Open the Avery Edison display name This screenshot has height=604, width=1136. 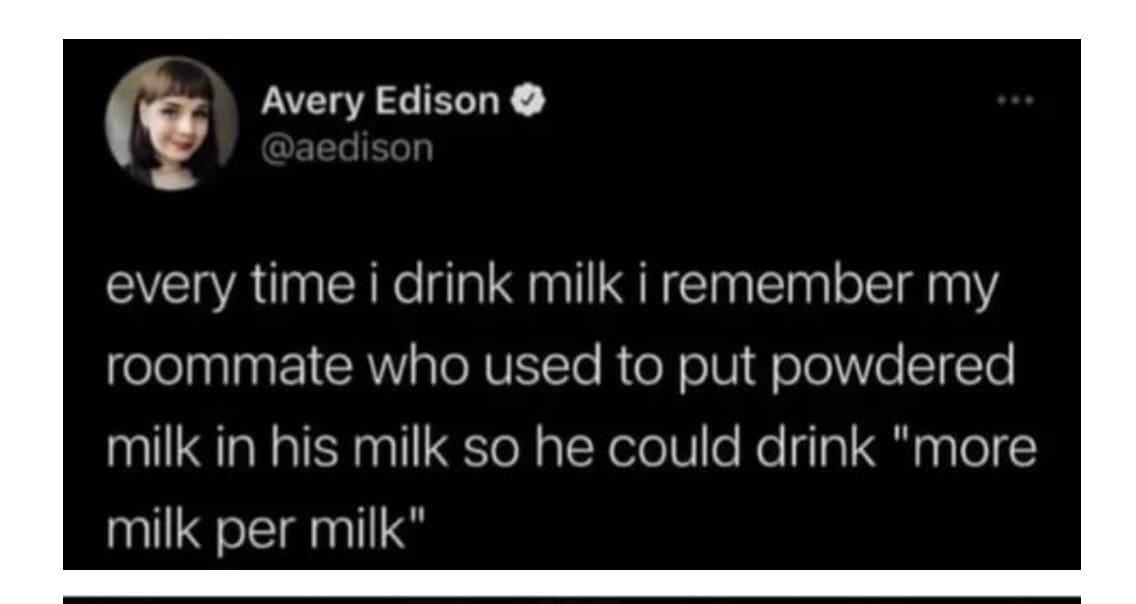pos(380,101)
